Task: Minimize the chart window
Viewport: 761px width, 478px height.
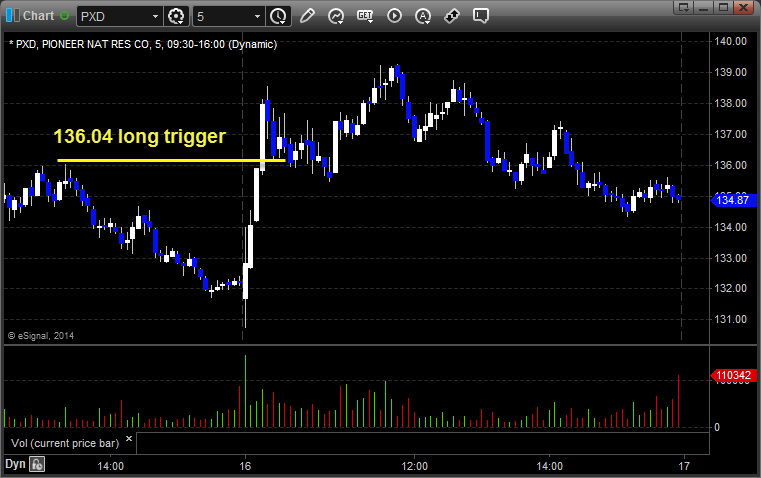Action: (x=704, y=7)
